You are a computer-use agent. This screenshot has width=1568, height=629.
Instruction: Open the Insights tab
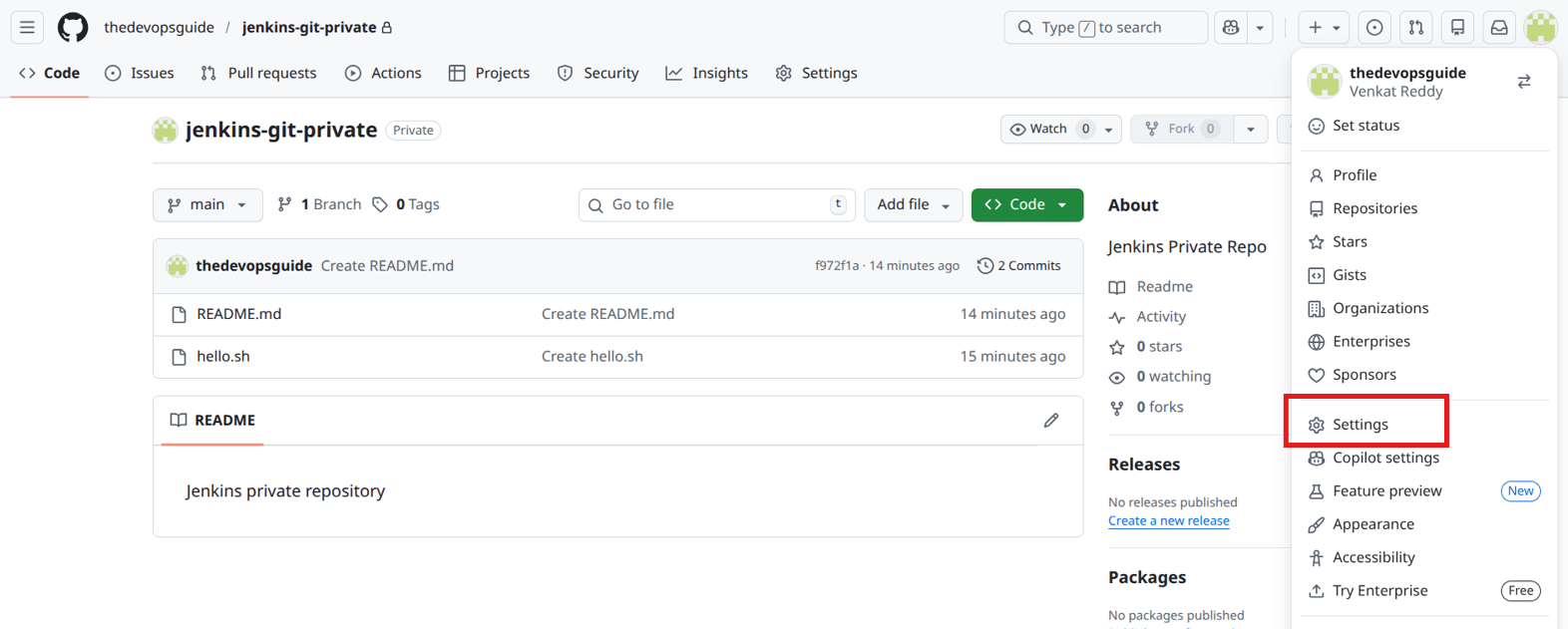point(707,73)
